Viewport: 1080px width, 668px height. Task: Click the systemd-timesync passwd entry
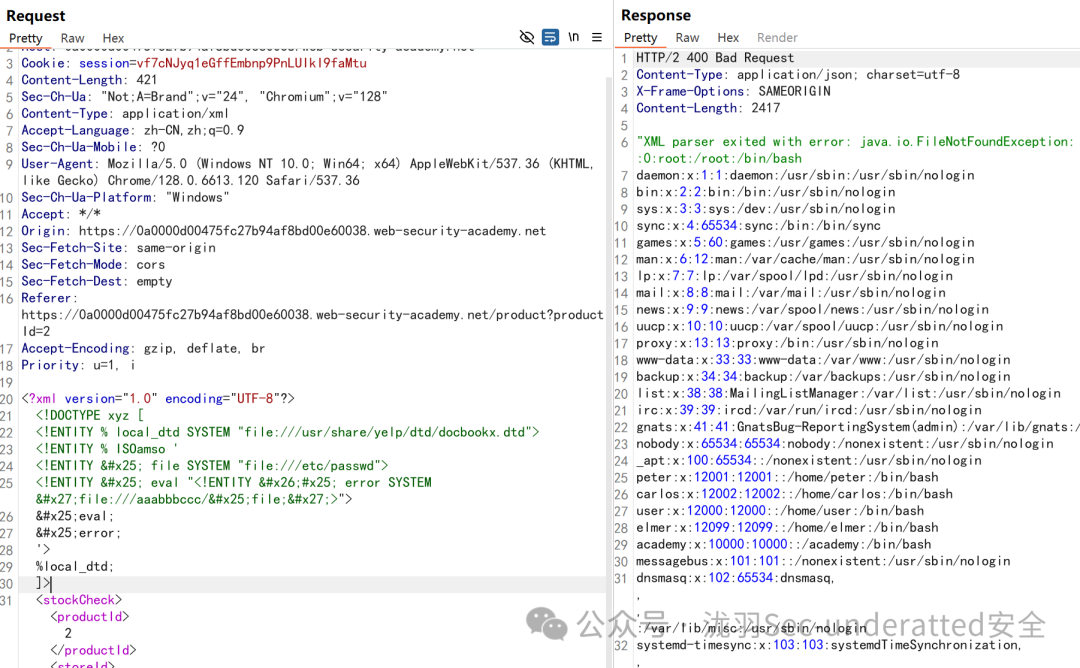[828, 645]
